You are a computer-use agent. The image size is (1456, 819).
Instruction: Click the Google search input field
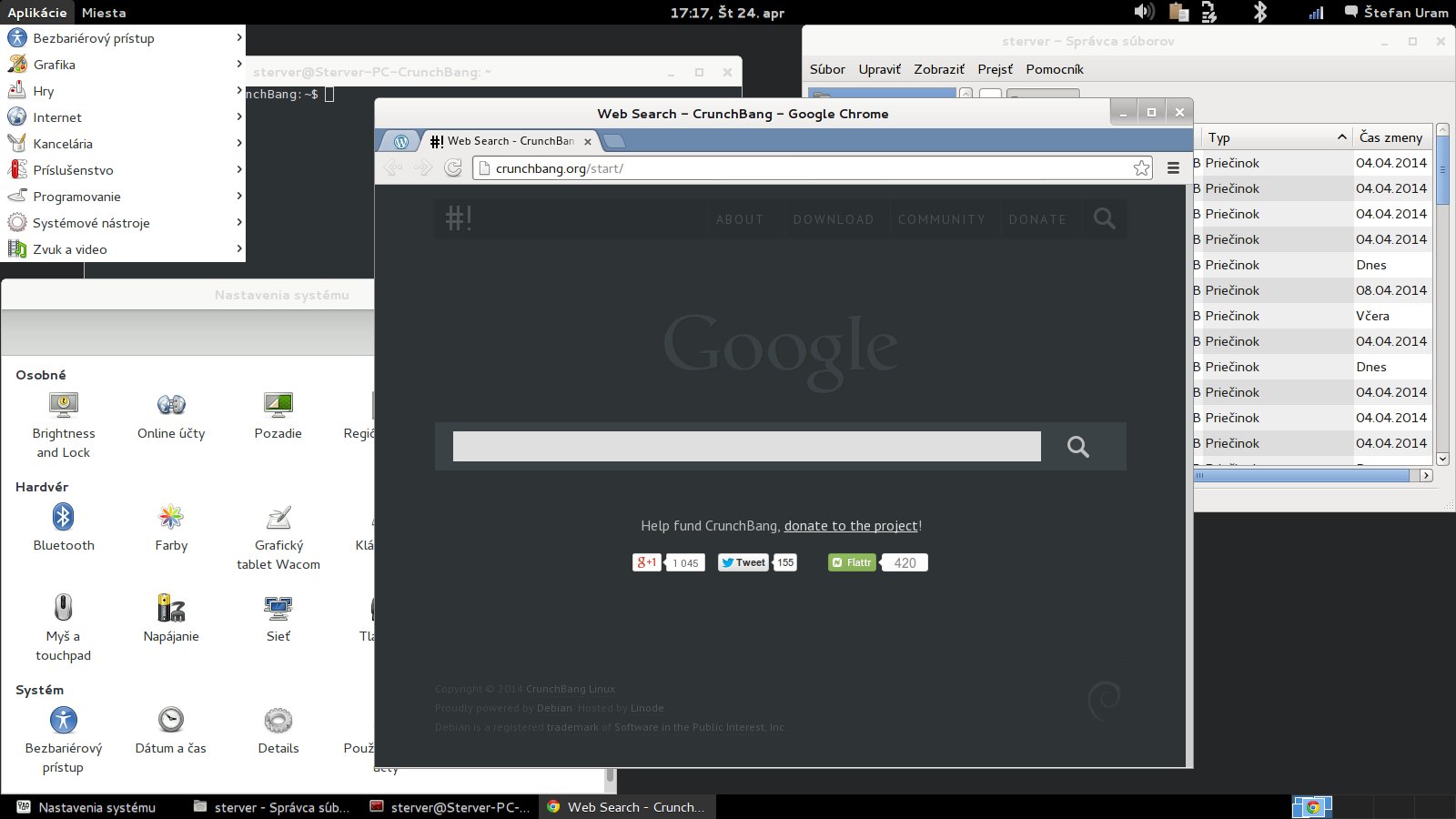coord(747,446)
